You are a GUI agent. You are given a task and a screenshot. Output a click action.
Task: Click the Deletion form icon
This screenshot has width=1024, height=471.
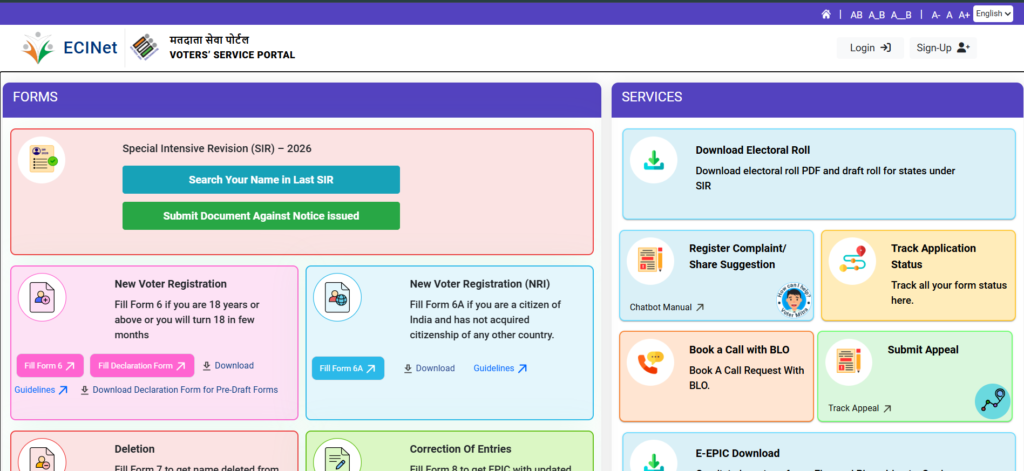click(x=42, y=457)
